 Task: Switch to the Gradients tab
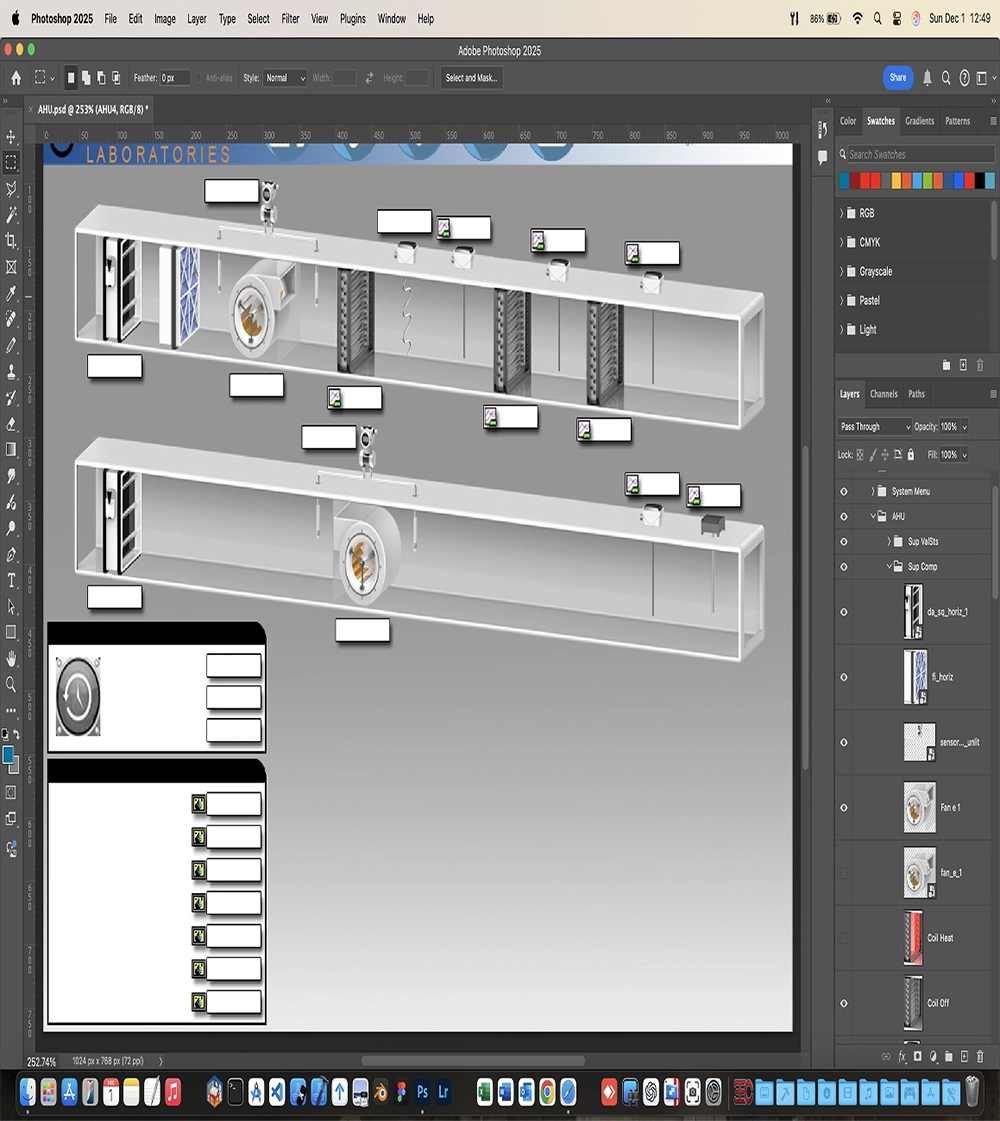tap(919, 121)
